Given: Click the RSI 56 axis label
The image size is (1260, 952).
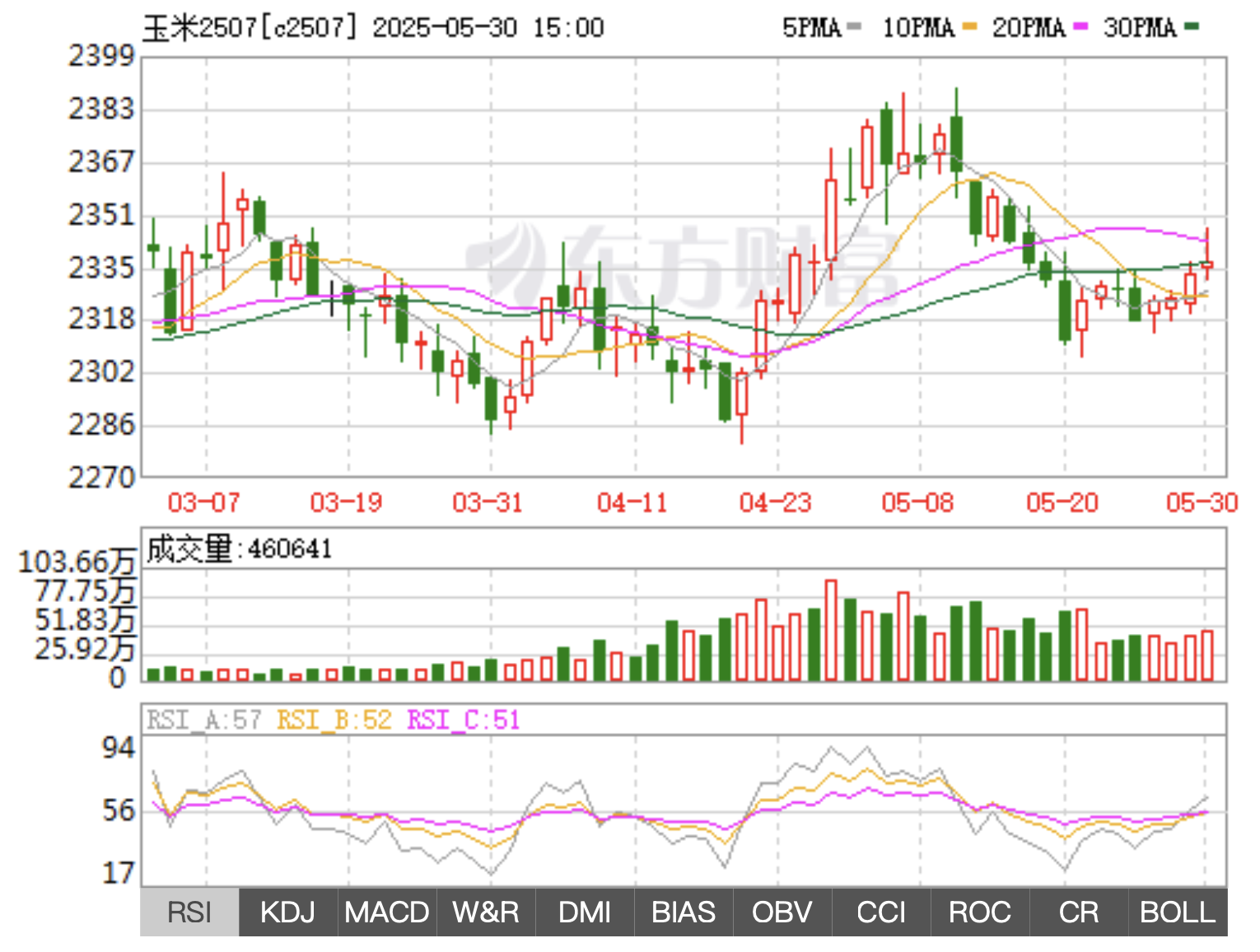Looking at the screenshot, I should [118, 811].
